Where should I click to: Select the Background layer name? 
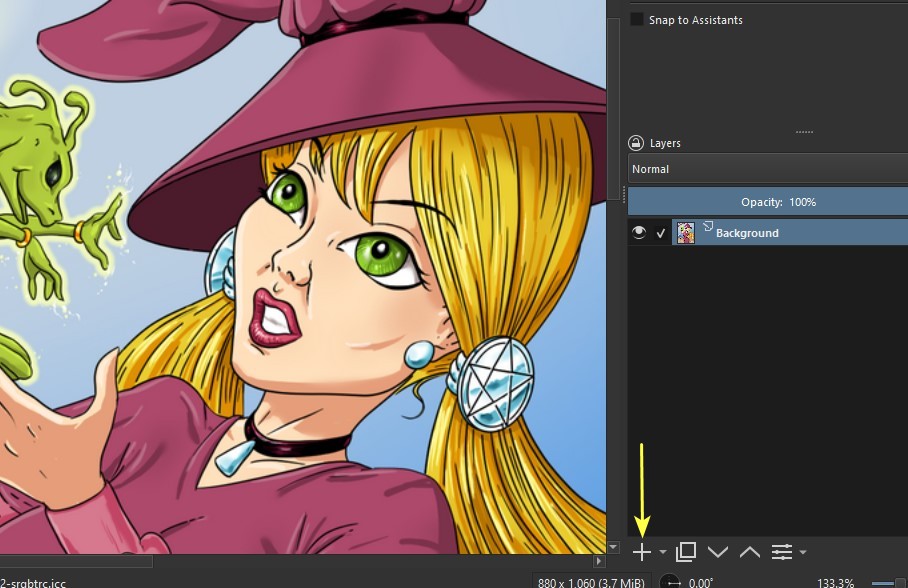[x=747, y=233]
